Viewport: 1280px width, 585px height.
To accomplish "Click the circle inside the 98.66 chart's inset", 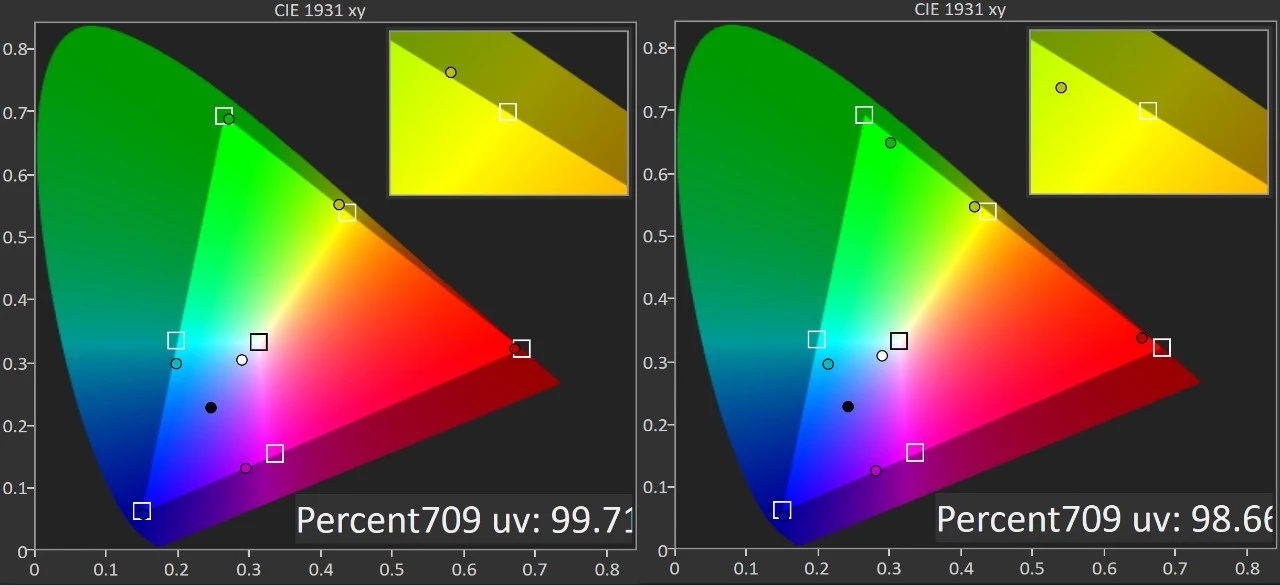I will (1061, 88).
